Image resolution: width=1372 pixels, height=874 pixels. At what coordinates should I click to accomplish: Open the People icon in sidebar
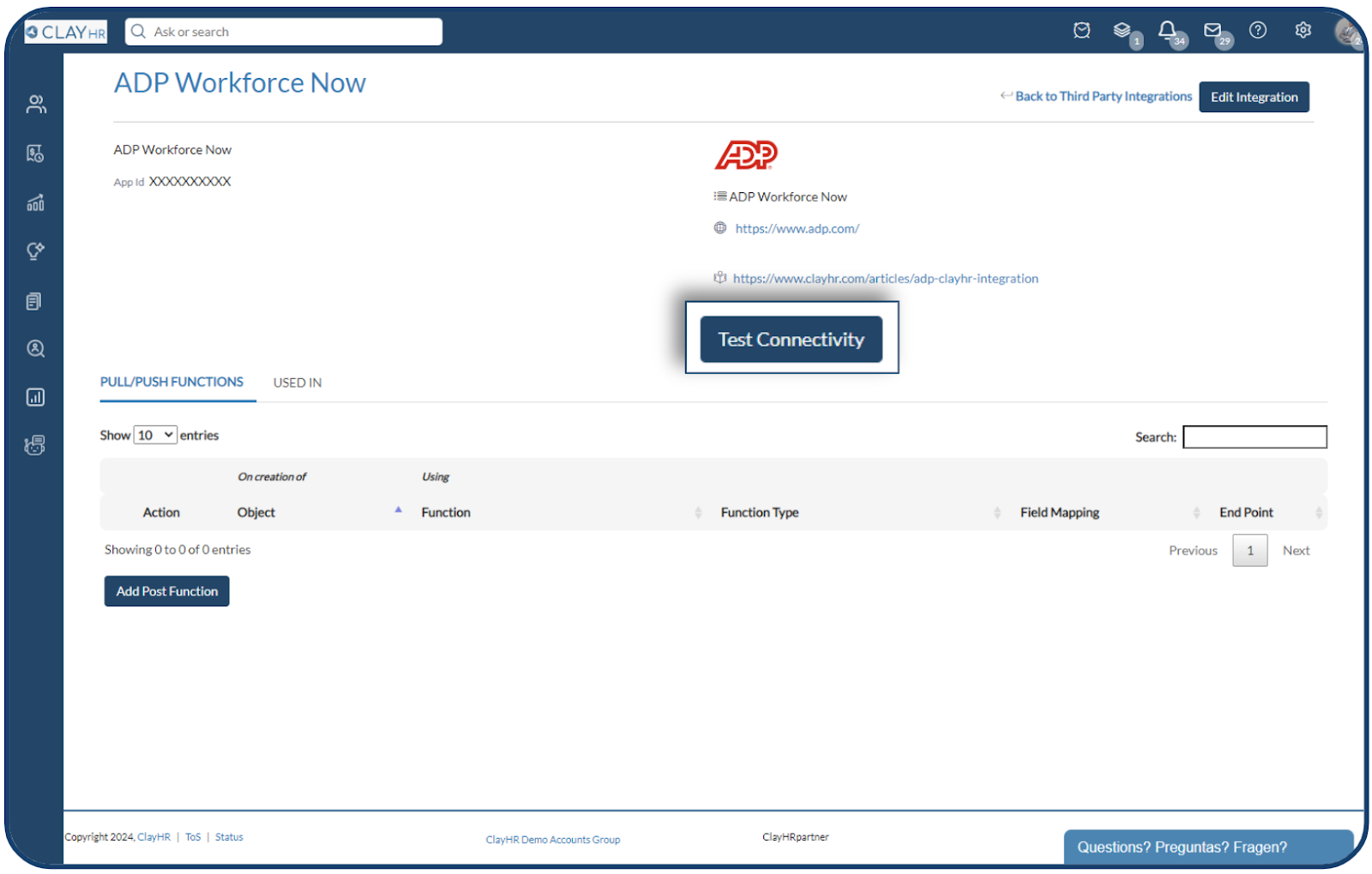[36, 104]
